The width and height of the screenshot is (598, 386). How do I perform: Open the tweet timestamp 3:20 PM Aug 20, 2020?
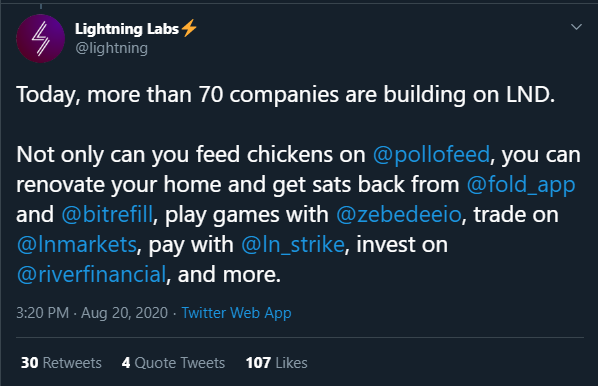click(92, 313)
